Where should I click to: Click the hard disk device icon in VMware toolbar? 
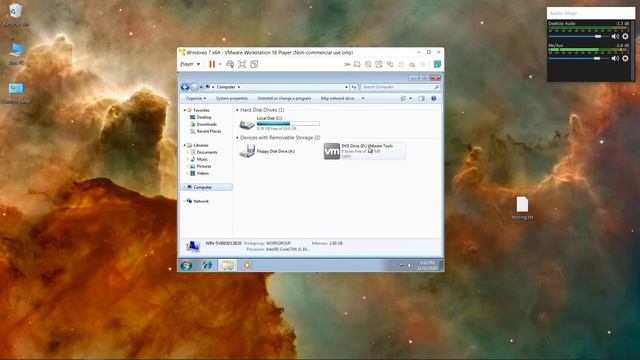[x=357, y=64]
